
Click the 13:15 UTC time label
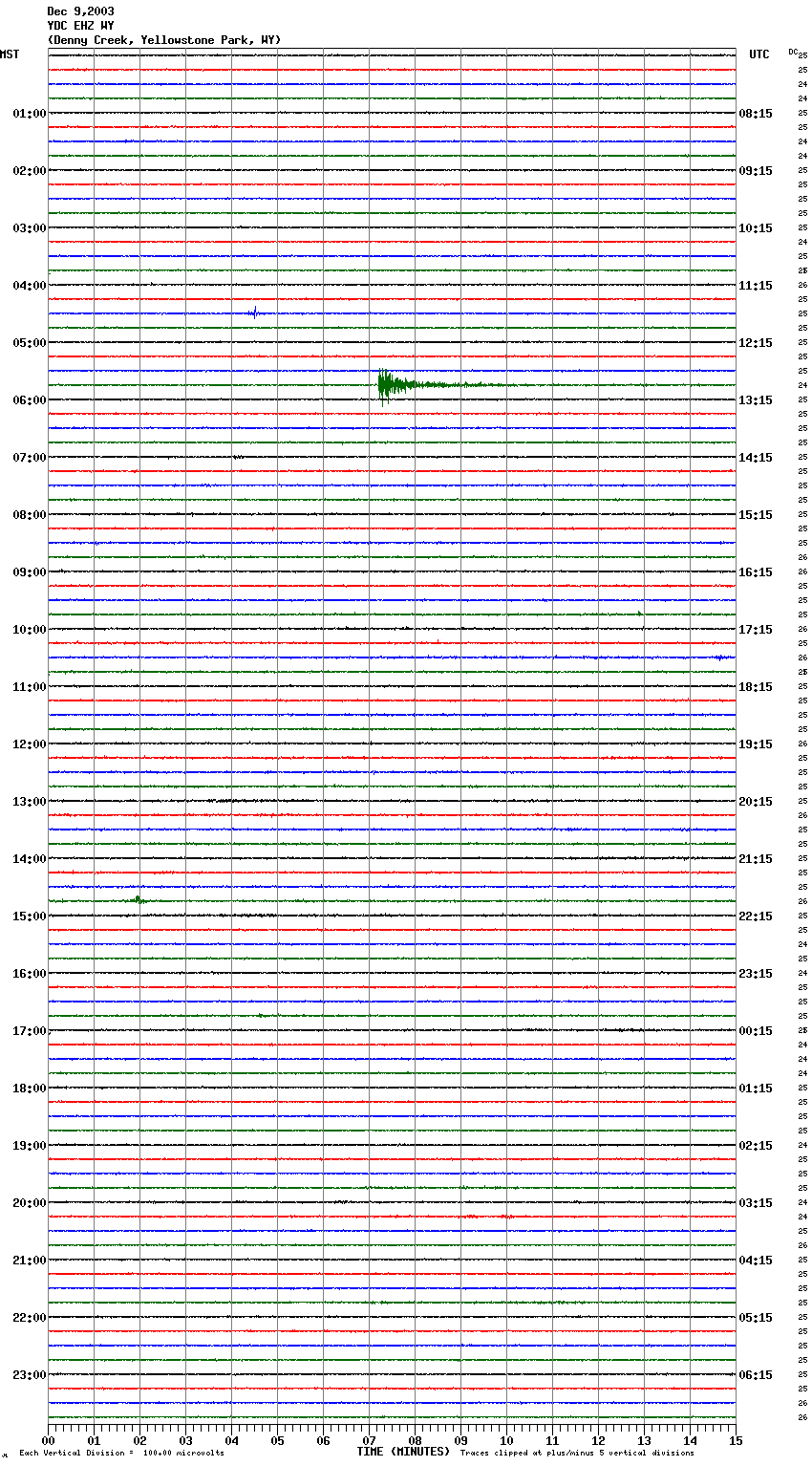(756, 400)
